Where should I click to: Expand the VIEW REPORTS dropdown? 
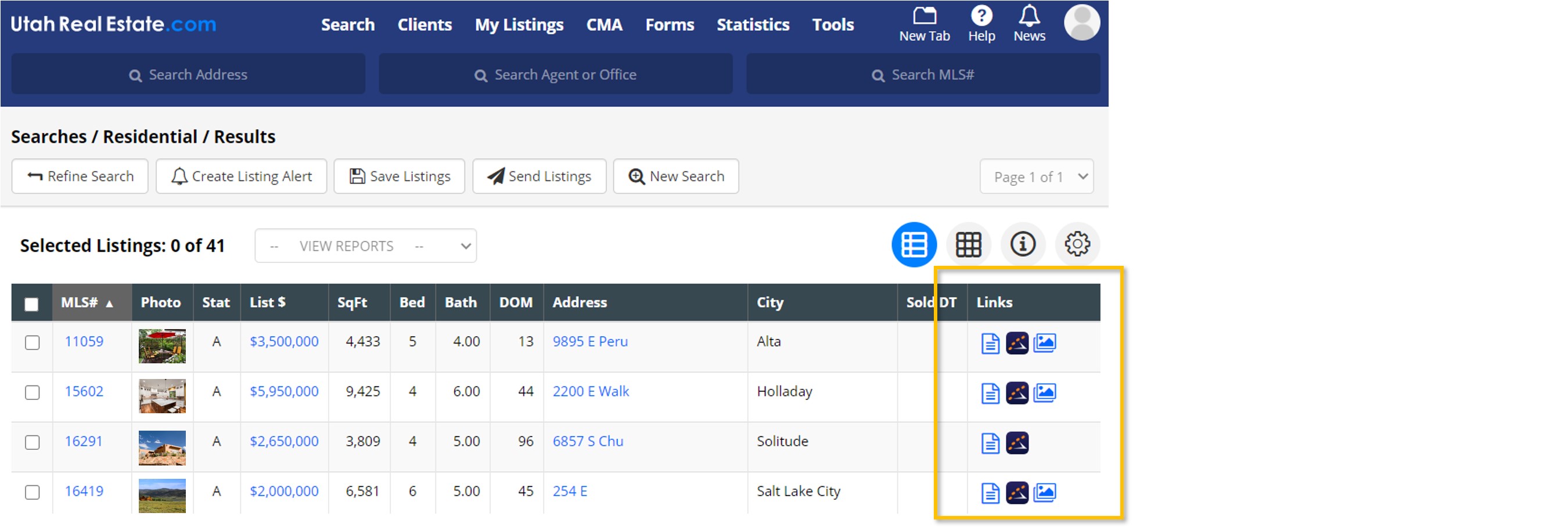point(365,246)
